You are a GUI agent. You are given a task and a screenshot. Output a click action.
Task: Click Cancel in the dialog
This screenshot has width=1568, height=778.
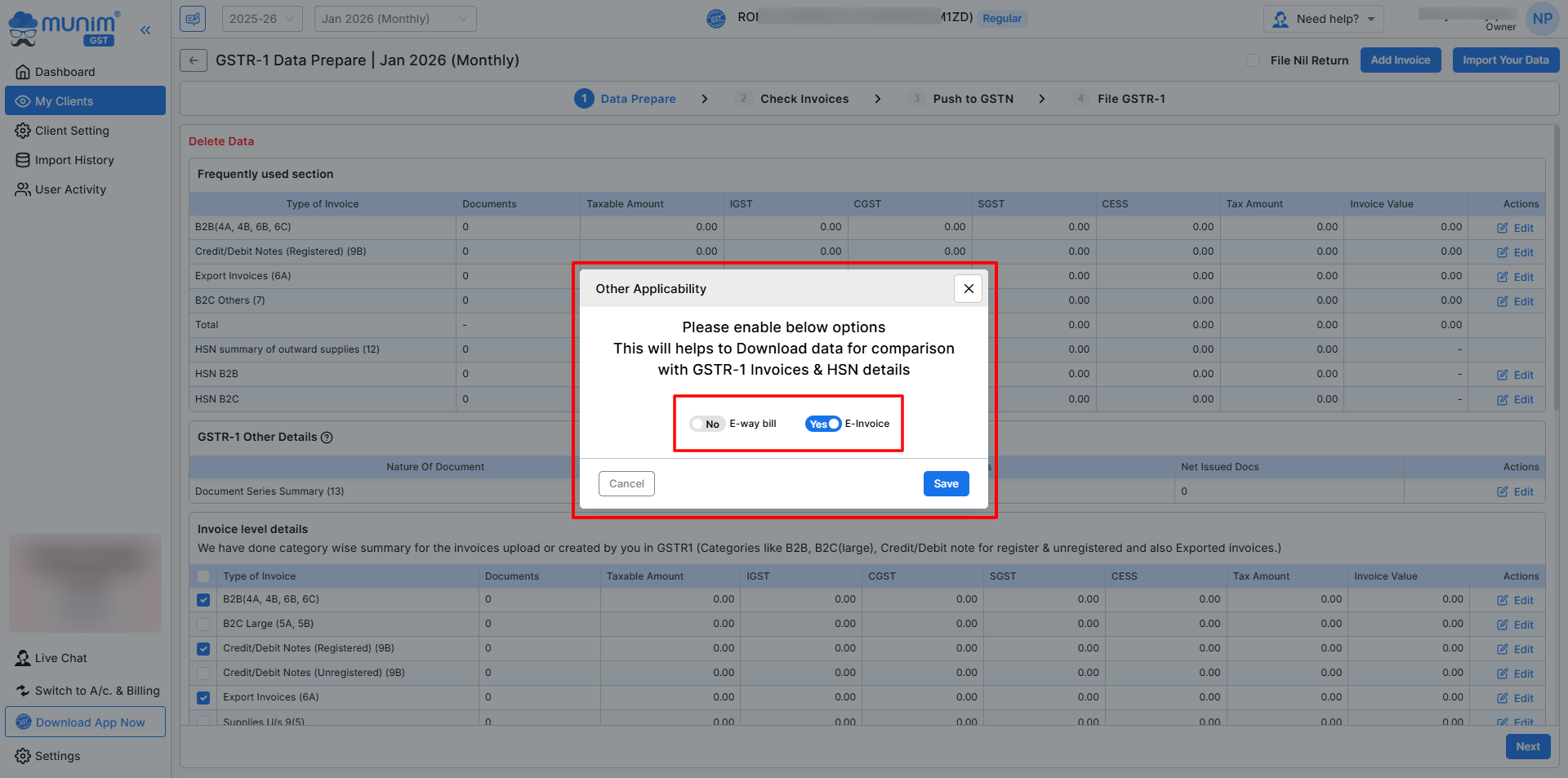pos(626,484)
